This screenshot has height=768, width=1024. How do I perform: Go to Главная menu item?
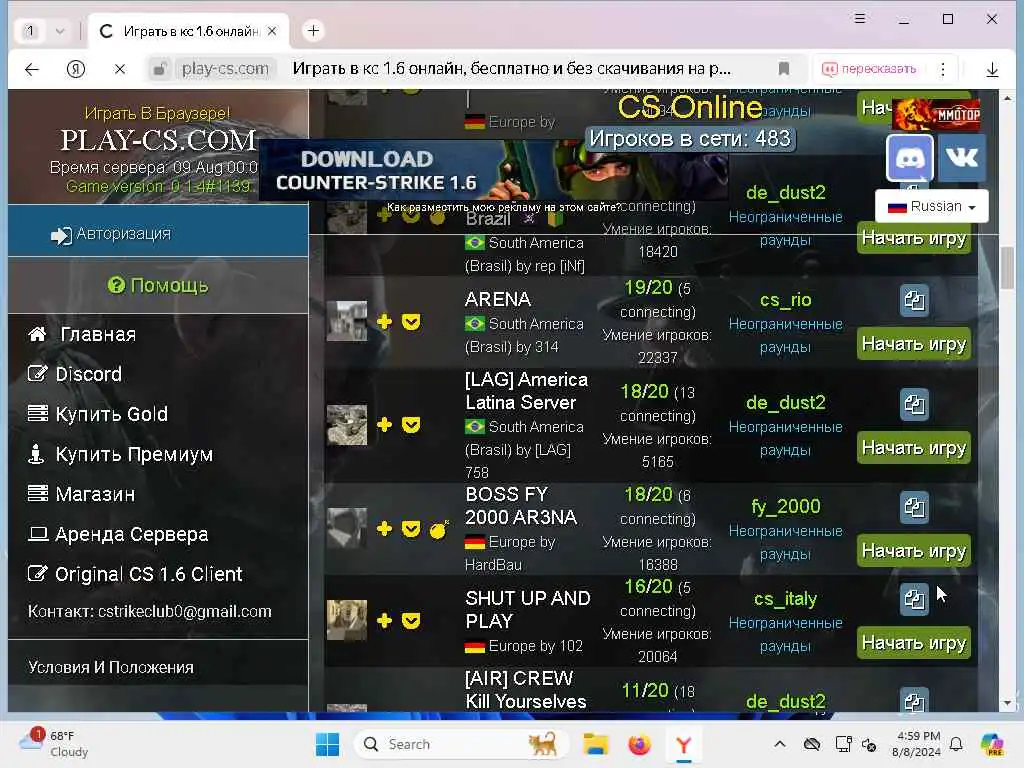83,334
